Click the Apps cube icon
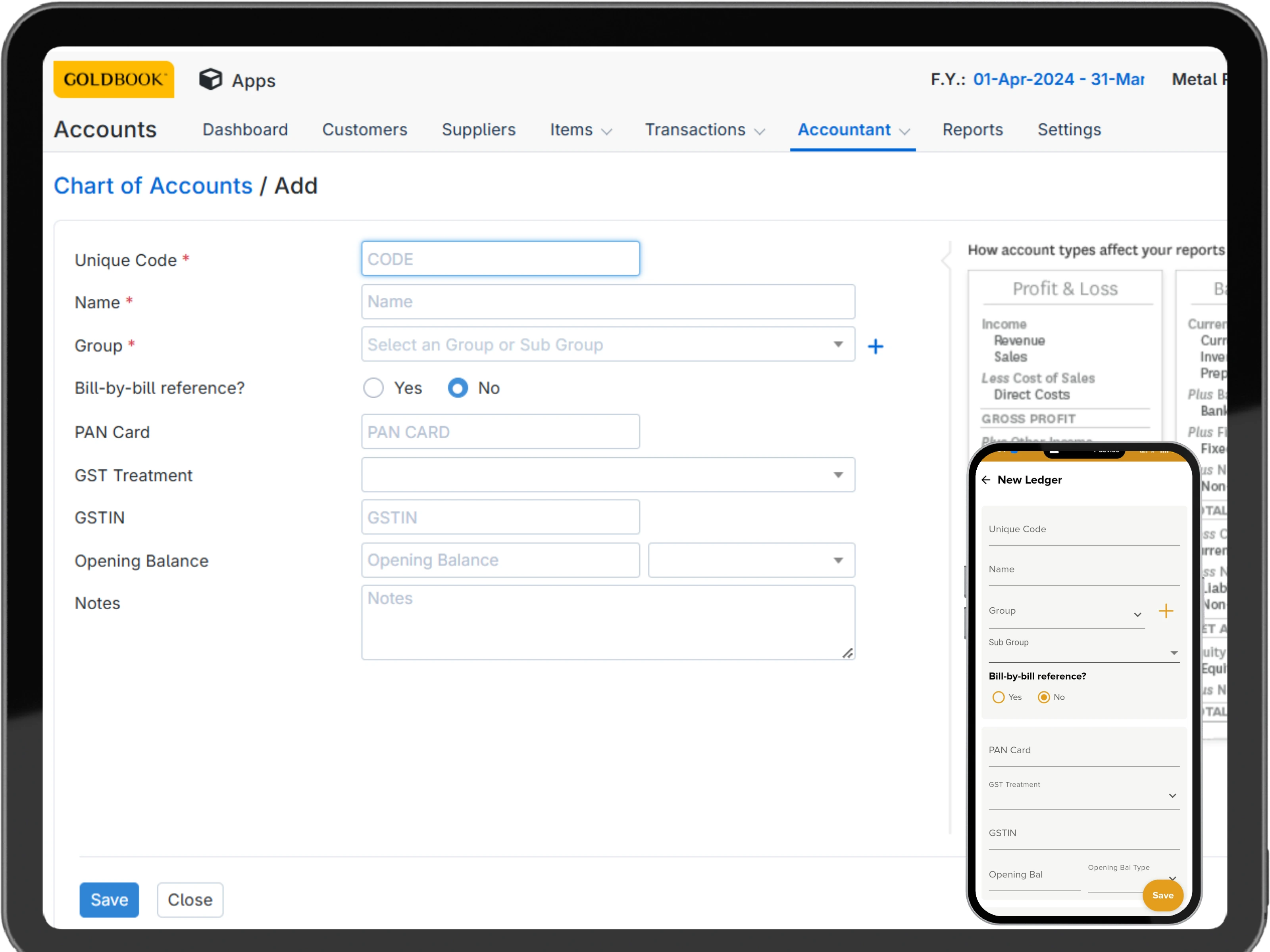Viewport: 1270px width, 952px height. (210, 79)
